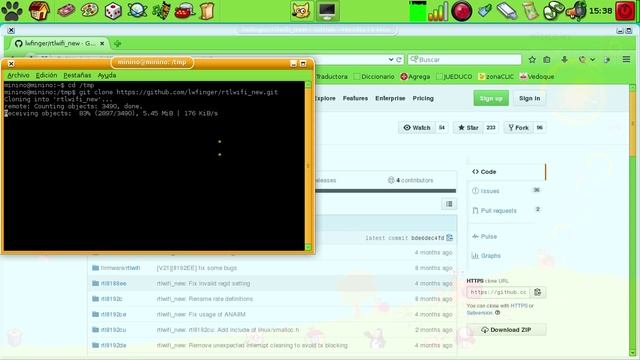Click the Watch button on the repository

(x=417, y=128)
